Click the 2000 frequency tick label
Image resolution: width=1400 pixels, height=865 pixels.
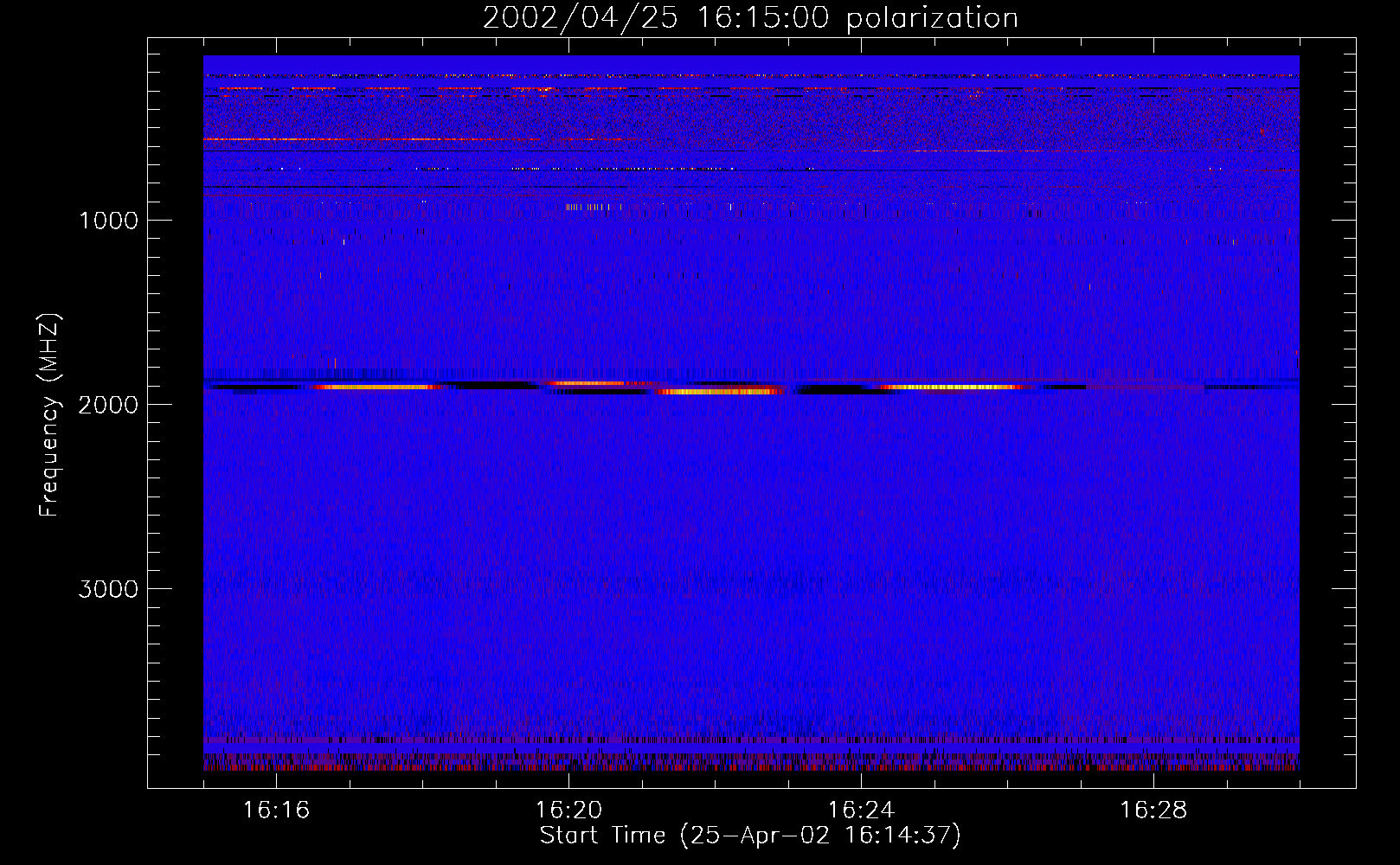(108, 405)
